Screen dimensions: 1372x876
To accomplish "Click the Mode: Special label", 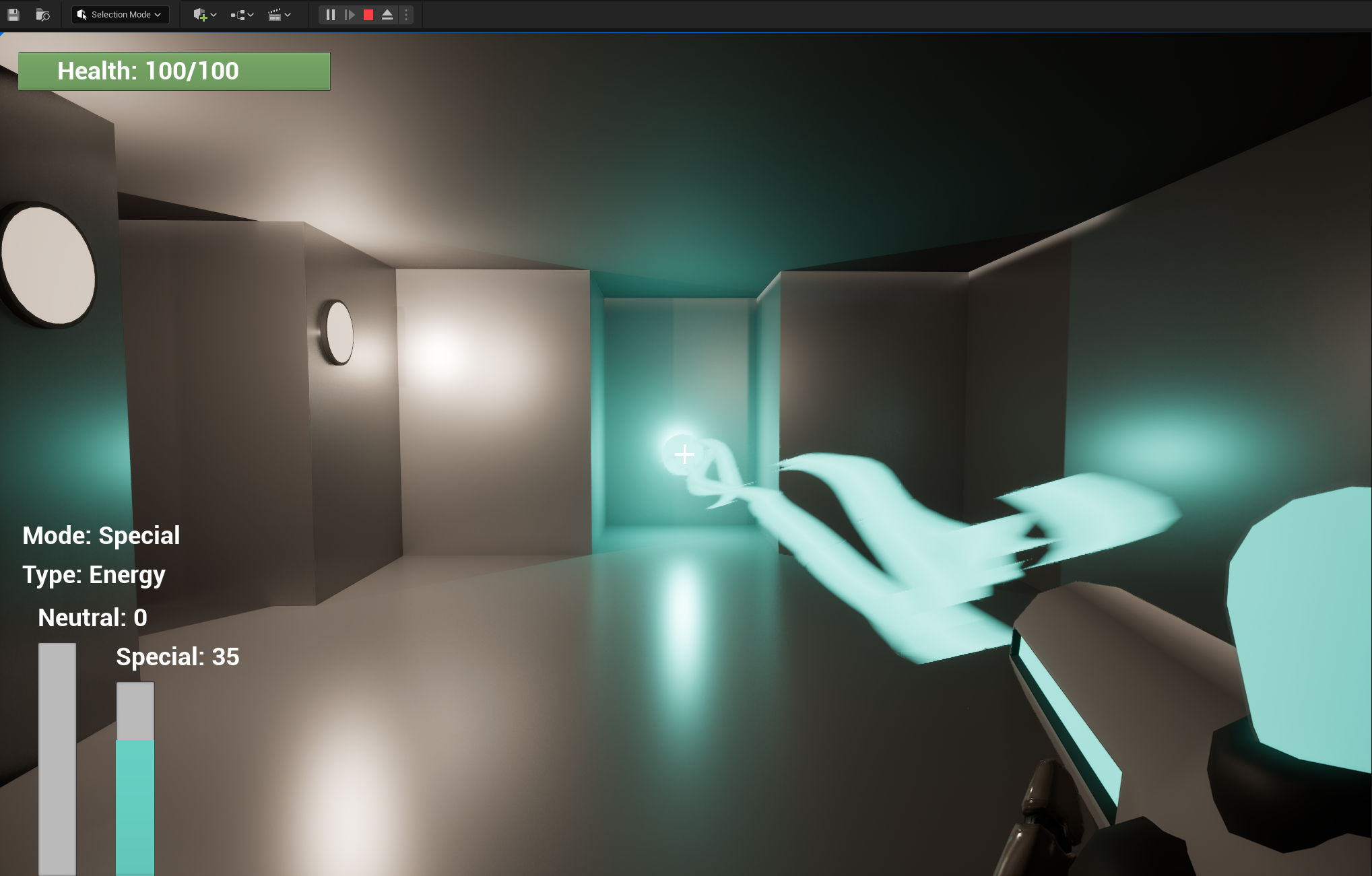I will 101,536.
